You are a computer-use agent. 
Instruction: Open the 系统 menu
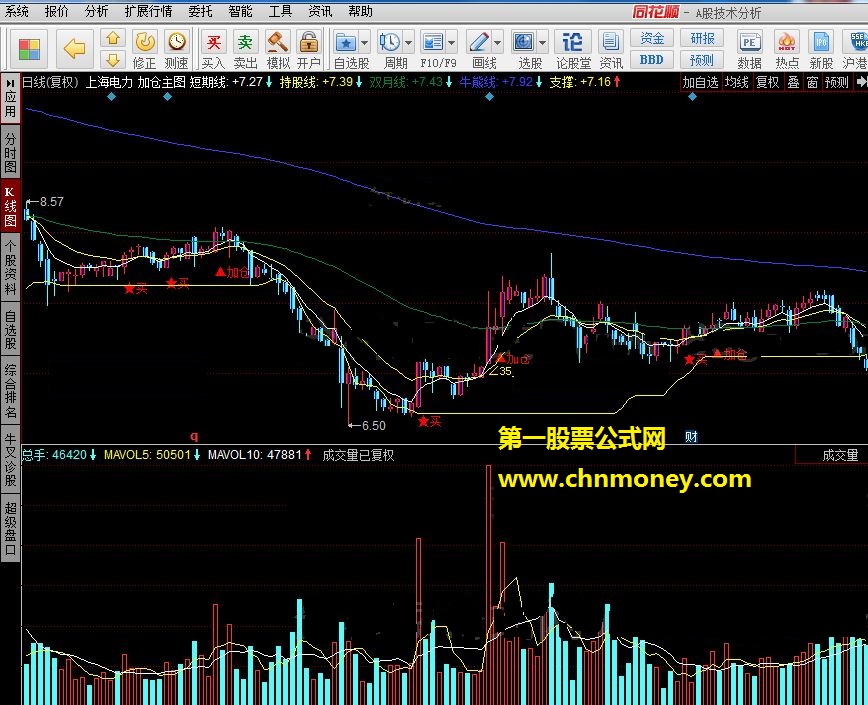[17, 11]
